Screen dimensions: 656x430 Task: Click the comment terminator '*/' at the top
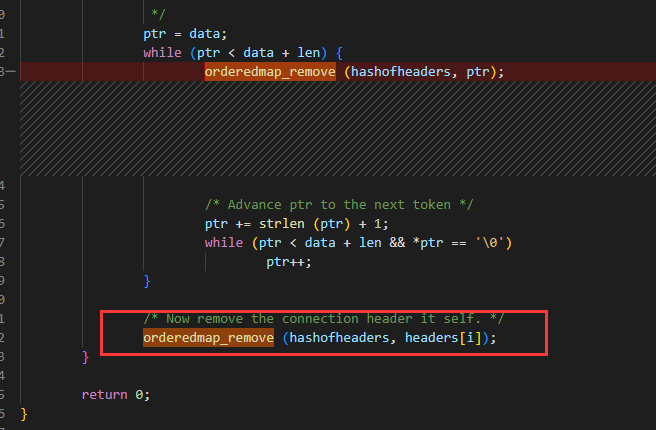(x=157, y=13)
